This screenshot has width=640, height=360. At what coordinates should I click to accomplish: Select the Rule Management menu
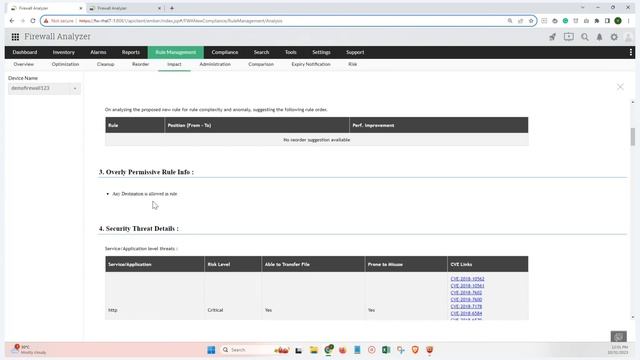[176, 52]
